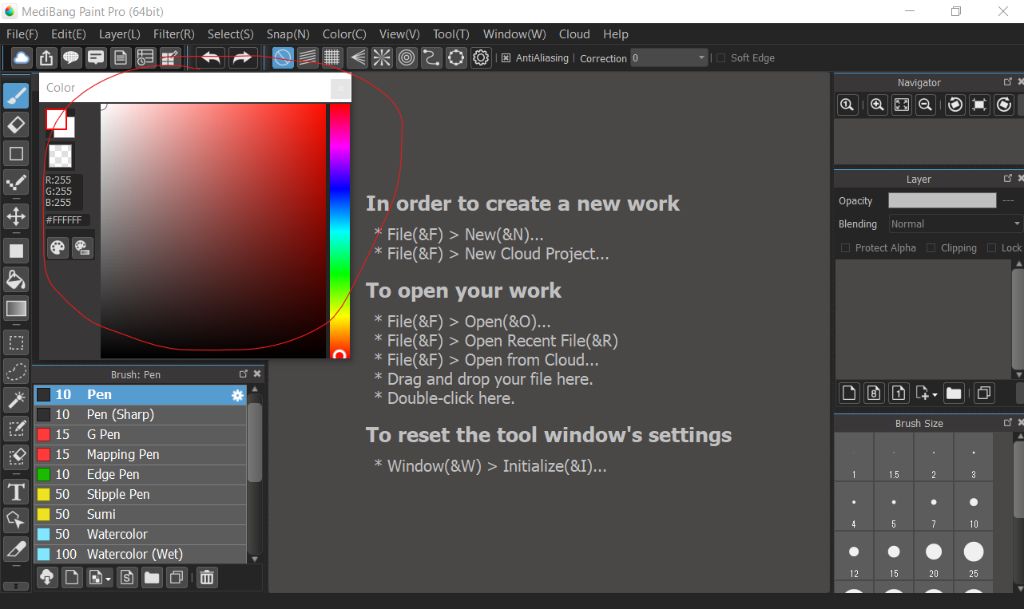The width and height of the screenshot is (1024, 609).
Task: Select the Dot/shape brush tool
Action: pyautogui.click(x=16, y=183)
